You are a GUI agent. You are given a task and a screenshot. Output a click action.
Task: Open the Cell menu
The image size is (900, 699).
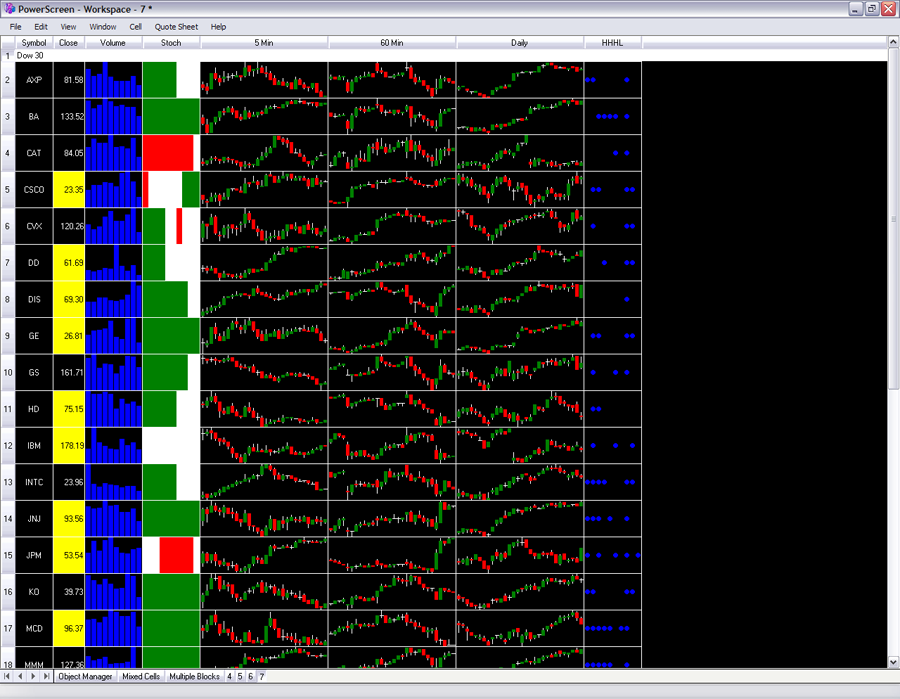coord(135,27)
